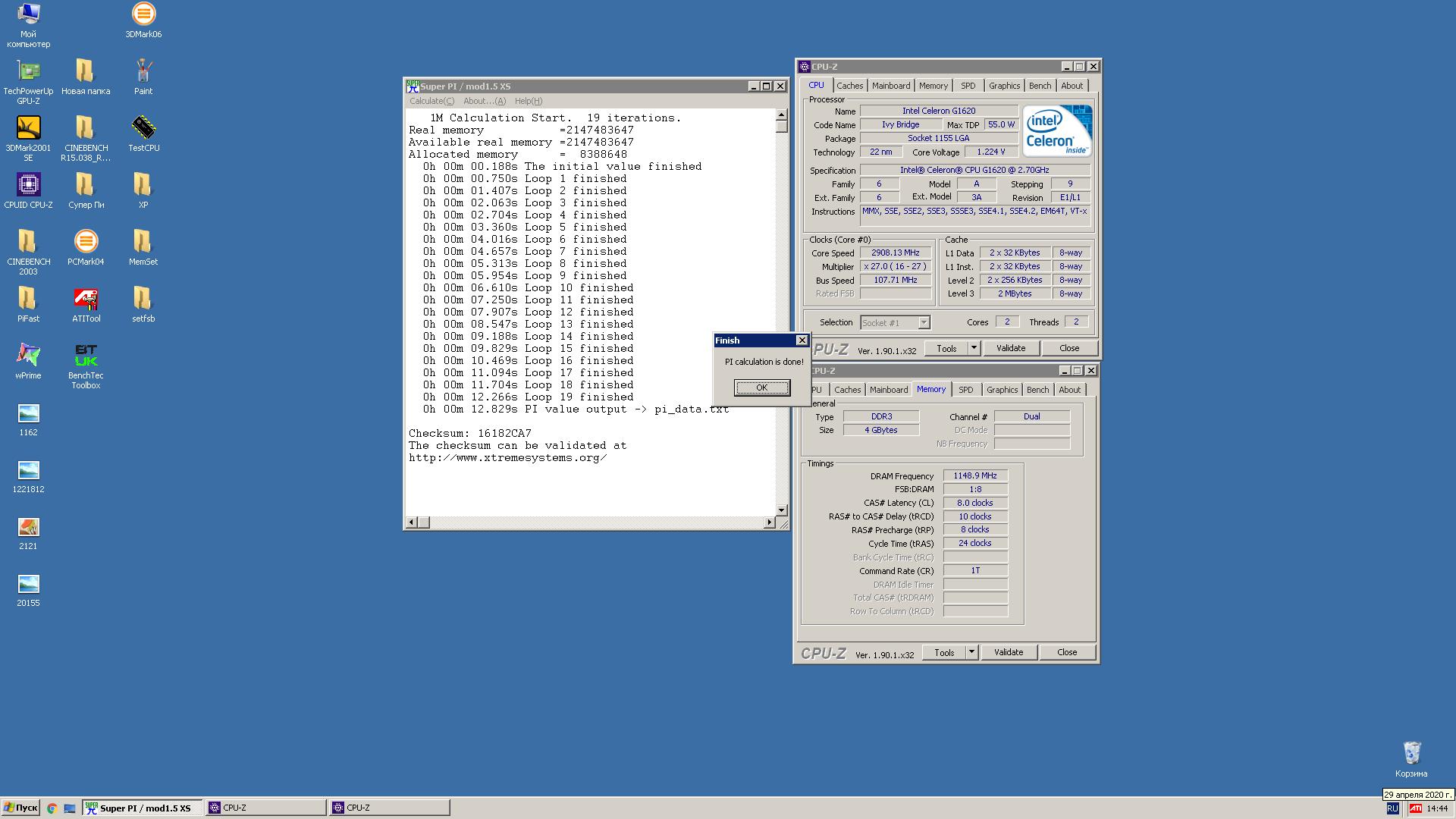This screenshot has width=1456, height=819.
Task: Select the second CPU-Z taskbar button
Action: [390, 808]
